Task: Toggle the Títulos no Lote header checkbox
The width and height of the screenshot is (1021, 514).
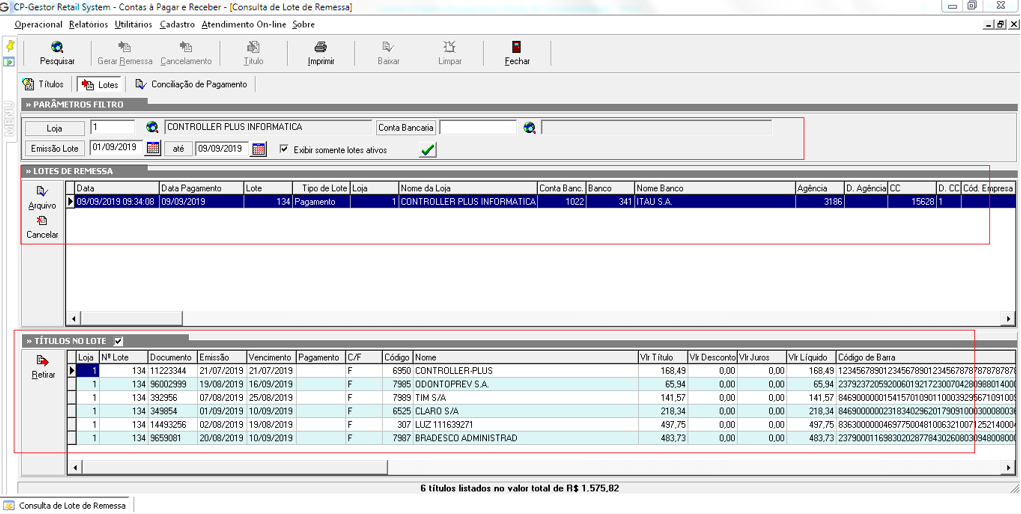Action: coord(119,341)
